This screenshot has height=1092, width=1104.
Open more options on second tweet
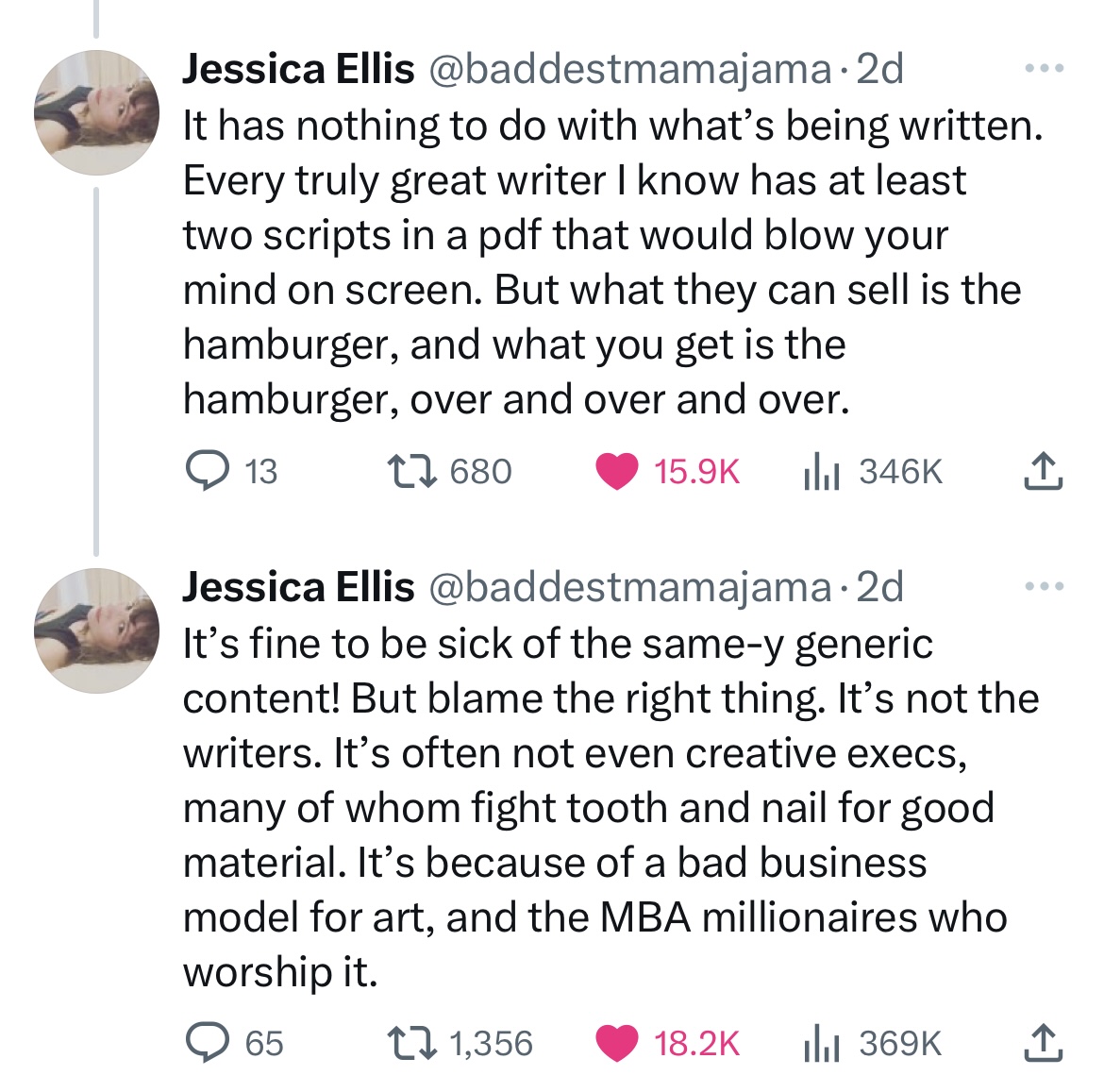[1044, 586]
